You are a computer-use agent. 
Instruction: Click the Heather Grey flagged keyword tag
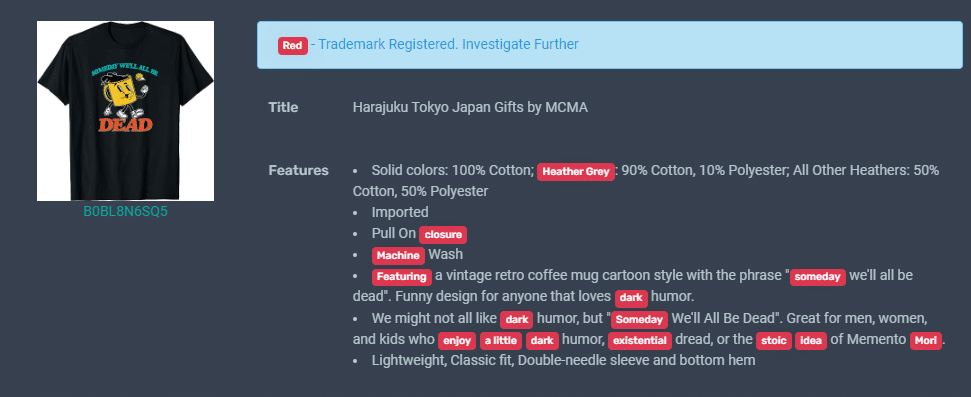coord(576,172)
